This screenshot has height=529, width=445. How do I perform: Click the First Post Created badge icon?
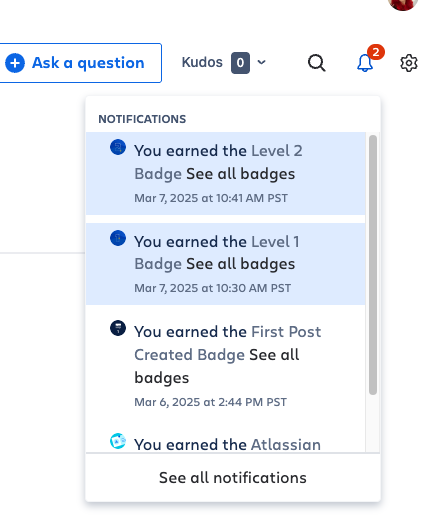(x=118, y=328)
